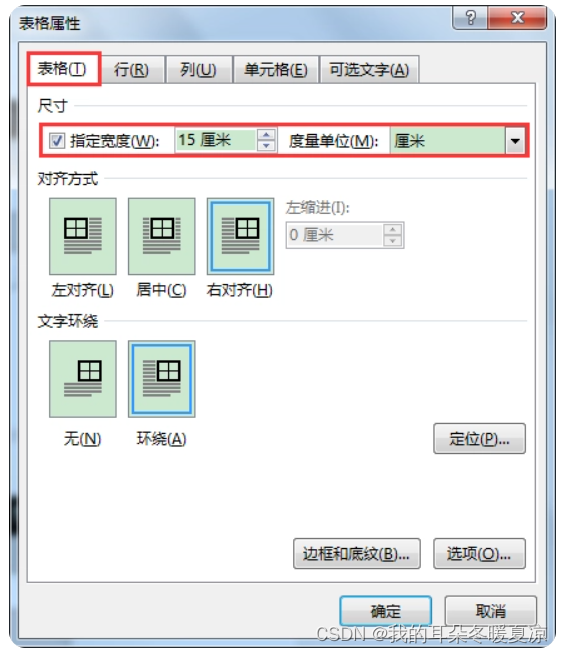Choose the no text wrapping (无) icon
563x654 pixels.
tap(83, 379)
